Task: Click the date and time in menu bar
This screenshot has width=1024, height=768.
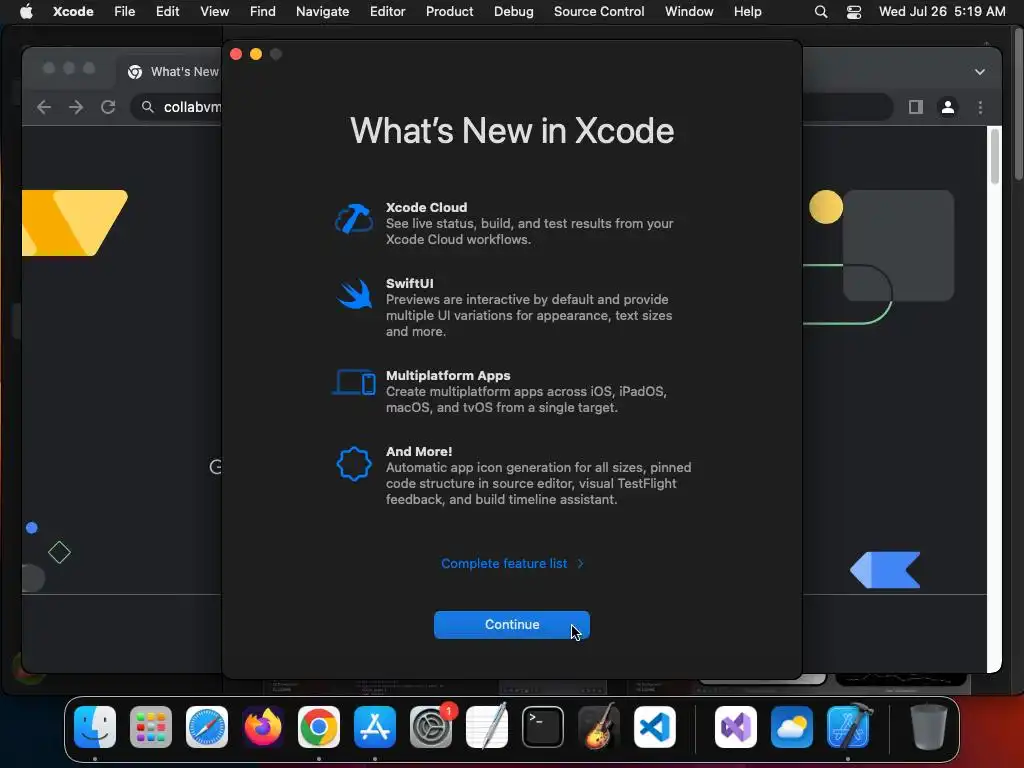Action: pyautogui.click(x=942, y=12)
